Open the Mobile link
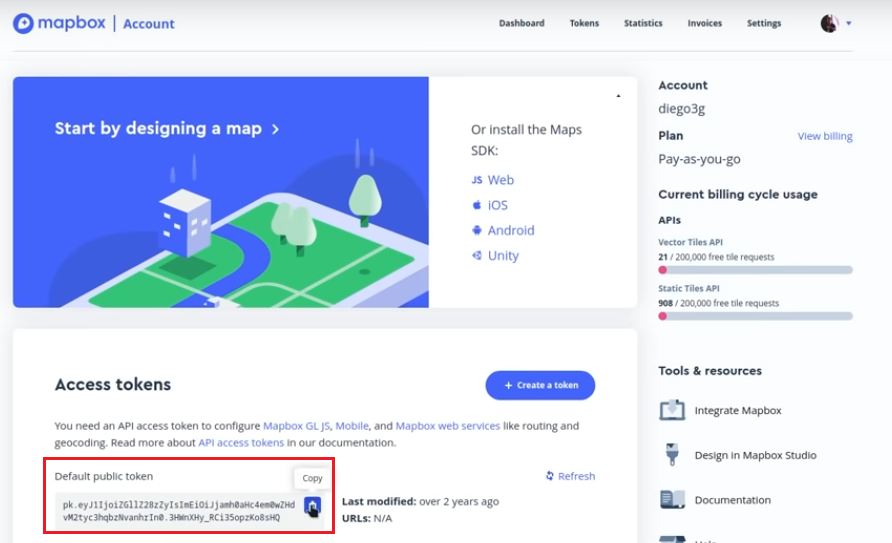892x543 pixels. (x=352, y=426)
